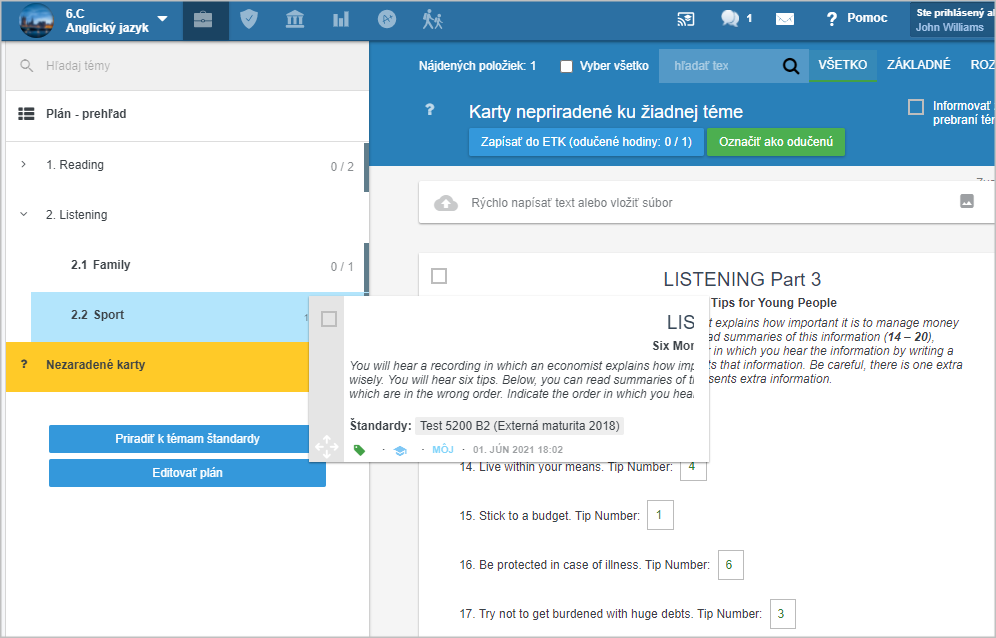This screenshot has width=996, height=638.
Task: Click the move arrows handle on card
Action: (x=326, y=447)
